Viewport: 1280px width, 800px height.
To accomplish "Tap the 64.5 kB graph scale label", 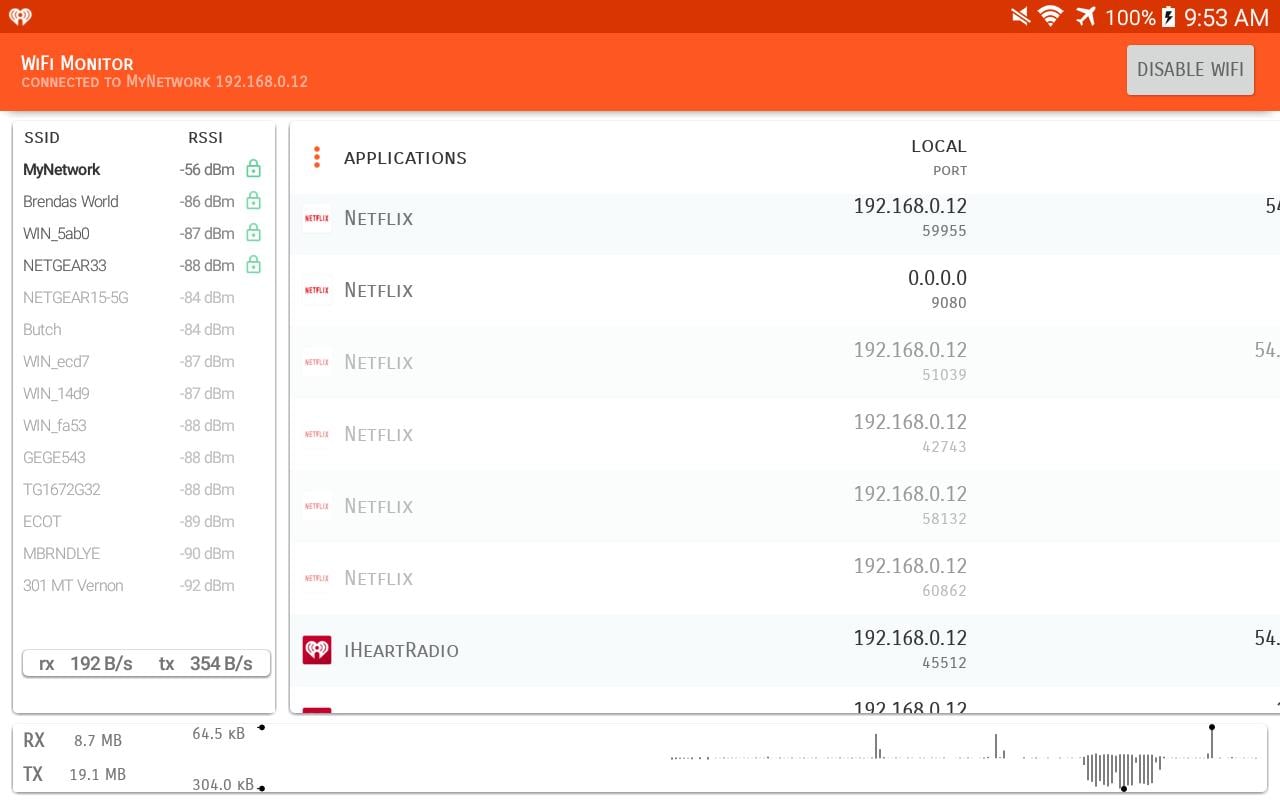I will click(218, 733).
